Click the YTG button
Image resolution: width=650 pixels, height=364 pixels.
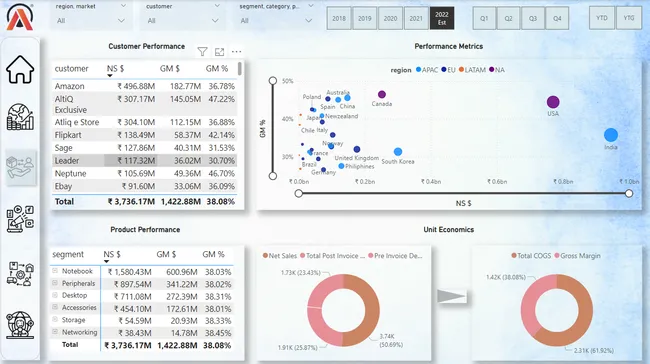629,18
